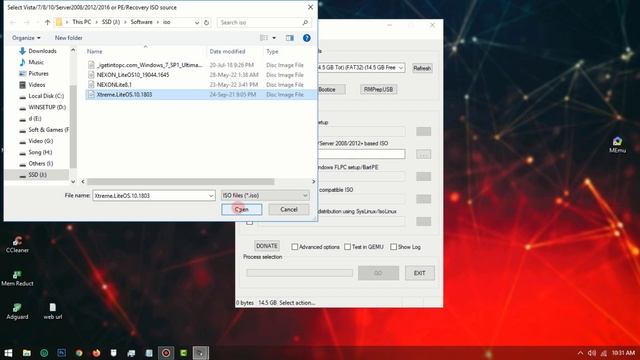
Task: Open the Organize menu
Action: click(x=26, y=38)
